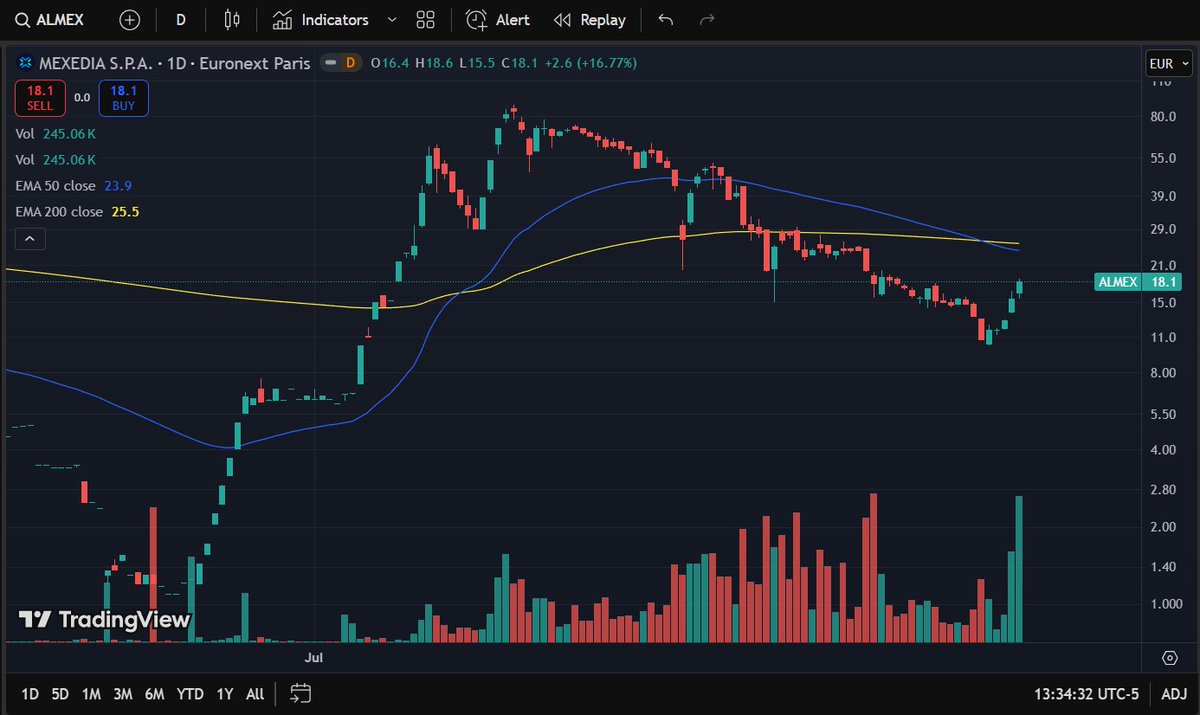Open timezone menu at 13:34:32 UTC-5
The image size is (1200, 715).
point(1086,693)
